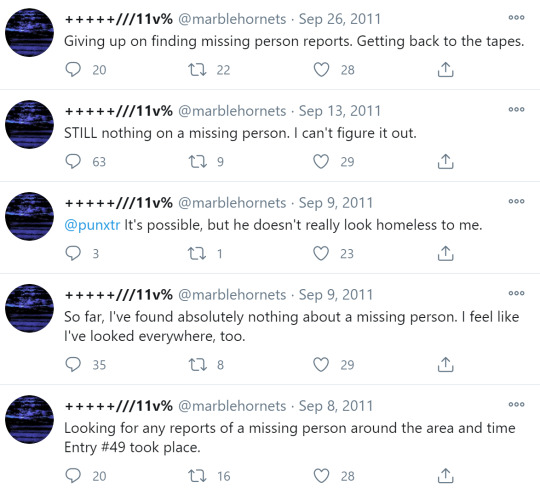Viewport: 540px width, 494px height.
Task: Open more options on Sep 13 tweet
Action: tap(516, 110)
